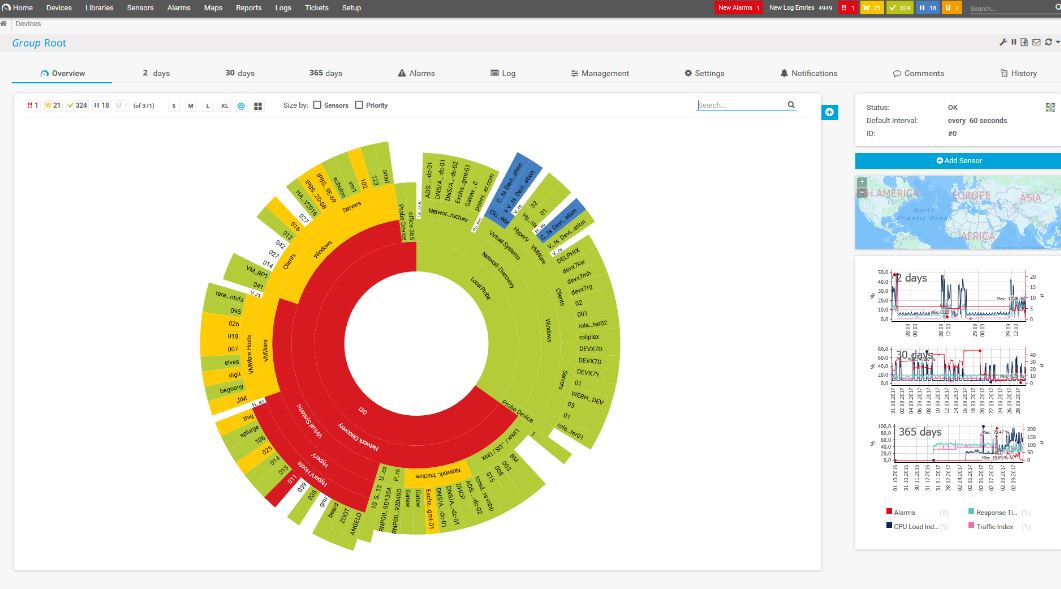Click the orange unusual U badge in top bar
The image size is (1061, 589).
(x=951, y=7)
